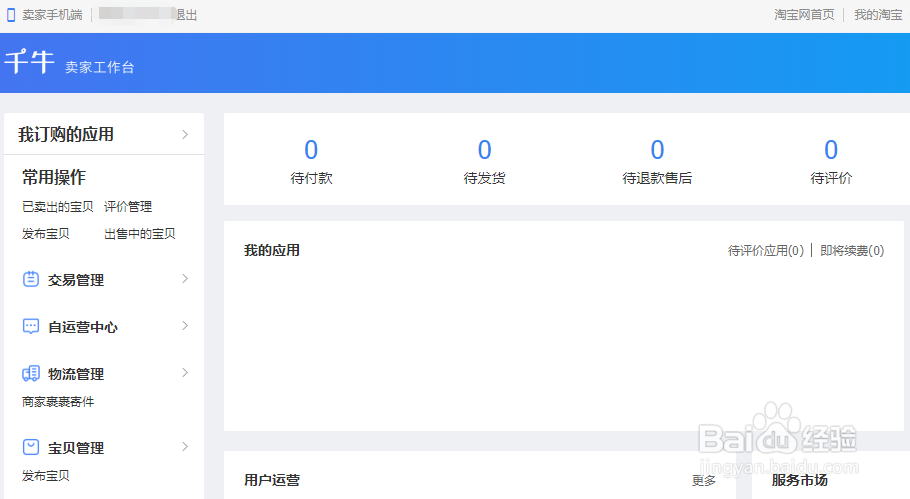Click 发布宝贝 under 宝贝管理

(46, 476)
